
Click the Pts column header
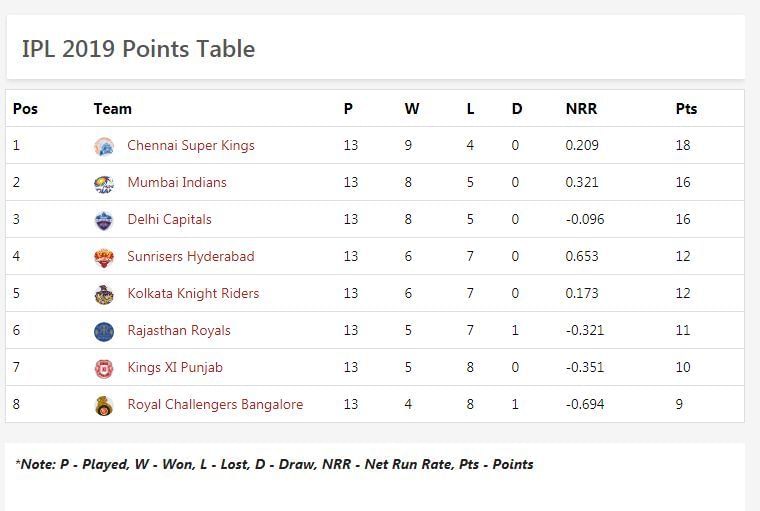(x=686, y=109)
